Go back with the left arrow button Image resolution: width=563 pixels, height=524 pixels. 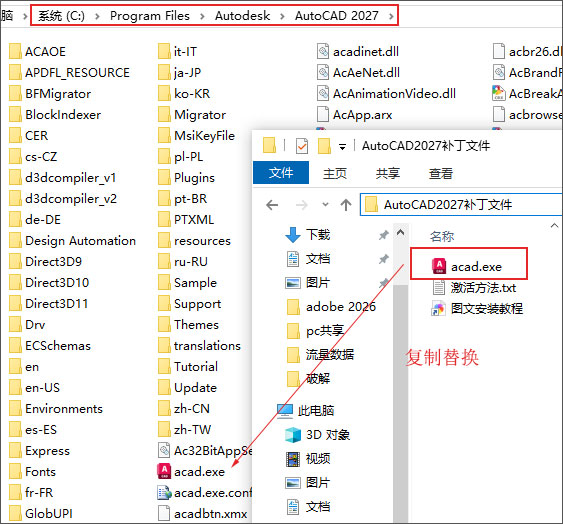point(272,205)
